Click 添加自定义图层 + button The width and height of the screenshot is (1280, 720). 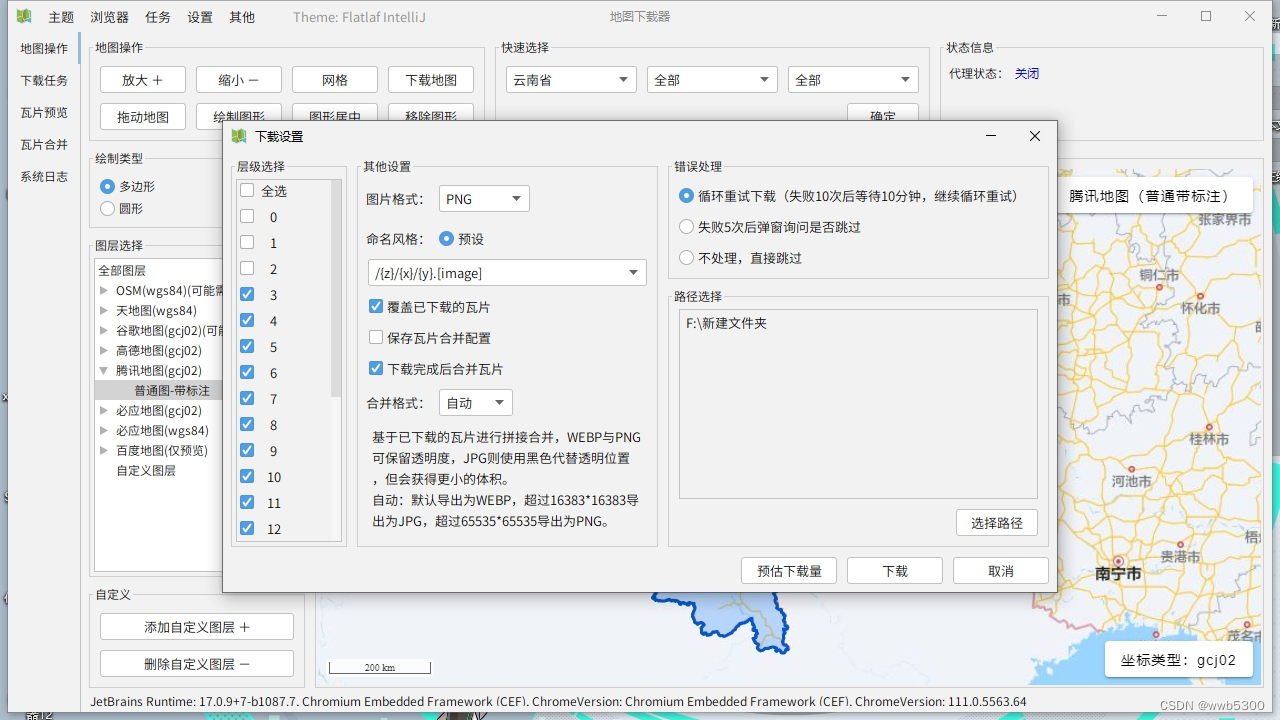[197, 627]
